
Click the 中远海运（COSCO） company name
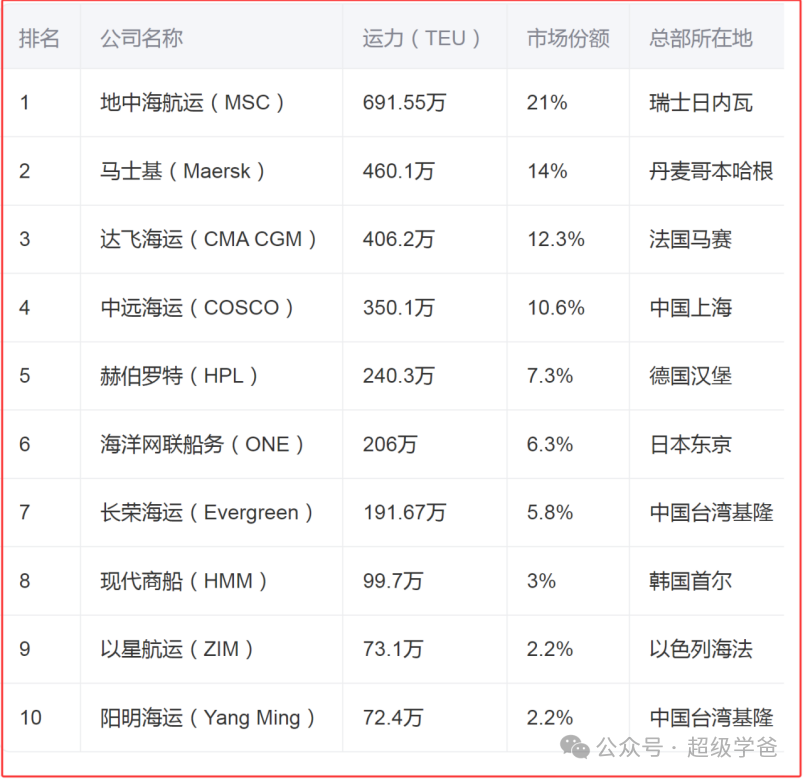coord(198,307)
